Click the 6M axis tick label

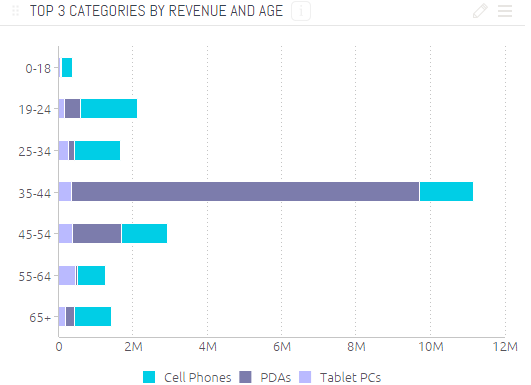[282, 346]
